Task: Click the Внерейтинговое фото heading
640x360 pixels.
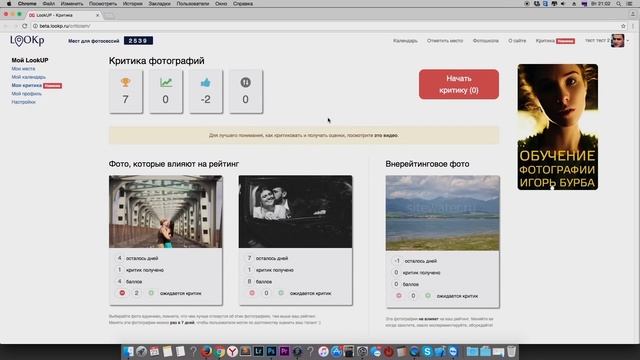Action: coord(427,164)
